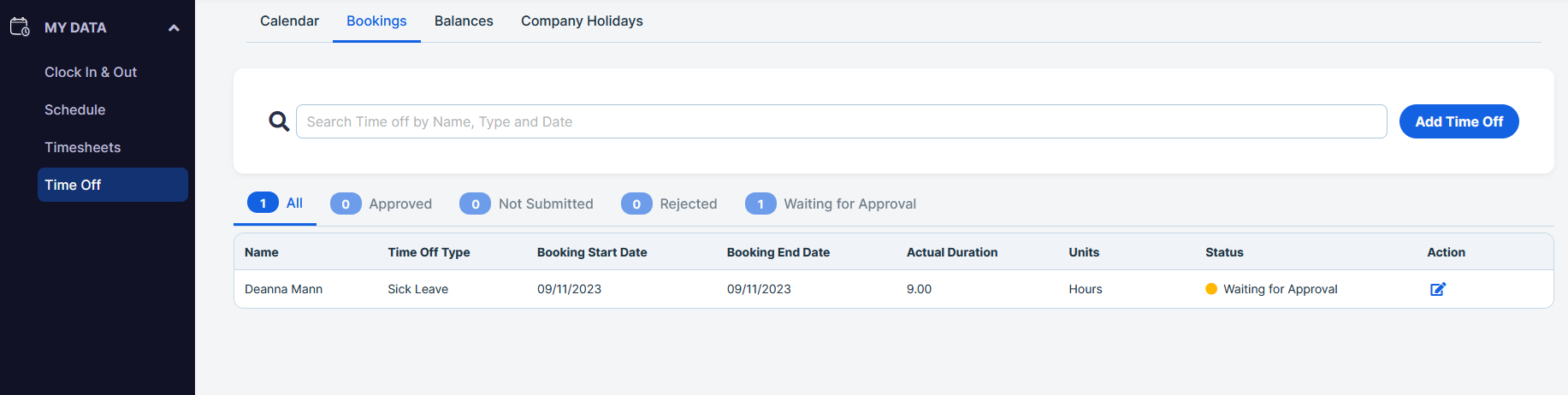Click the My Data calendar icon
Image resolution: width=1568 pixels, height=395 pixels.
tap(20, 27)
